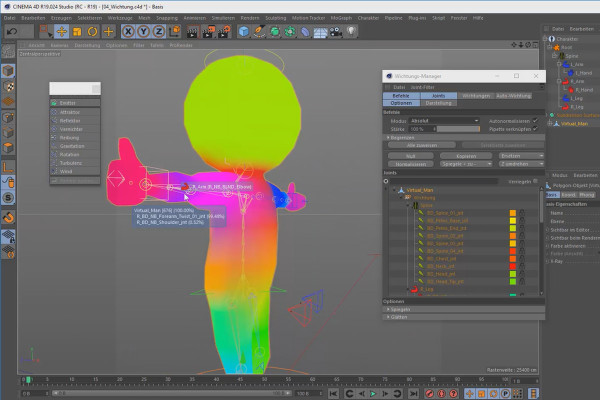The width and height of the screenshot is (600, 400).
Task: Click the Render View clapperboard icon
Action: pyautogui.click(x=192, y=31)
